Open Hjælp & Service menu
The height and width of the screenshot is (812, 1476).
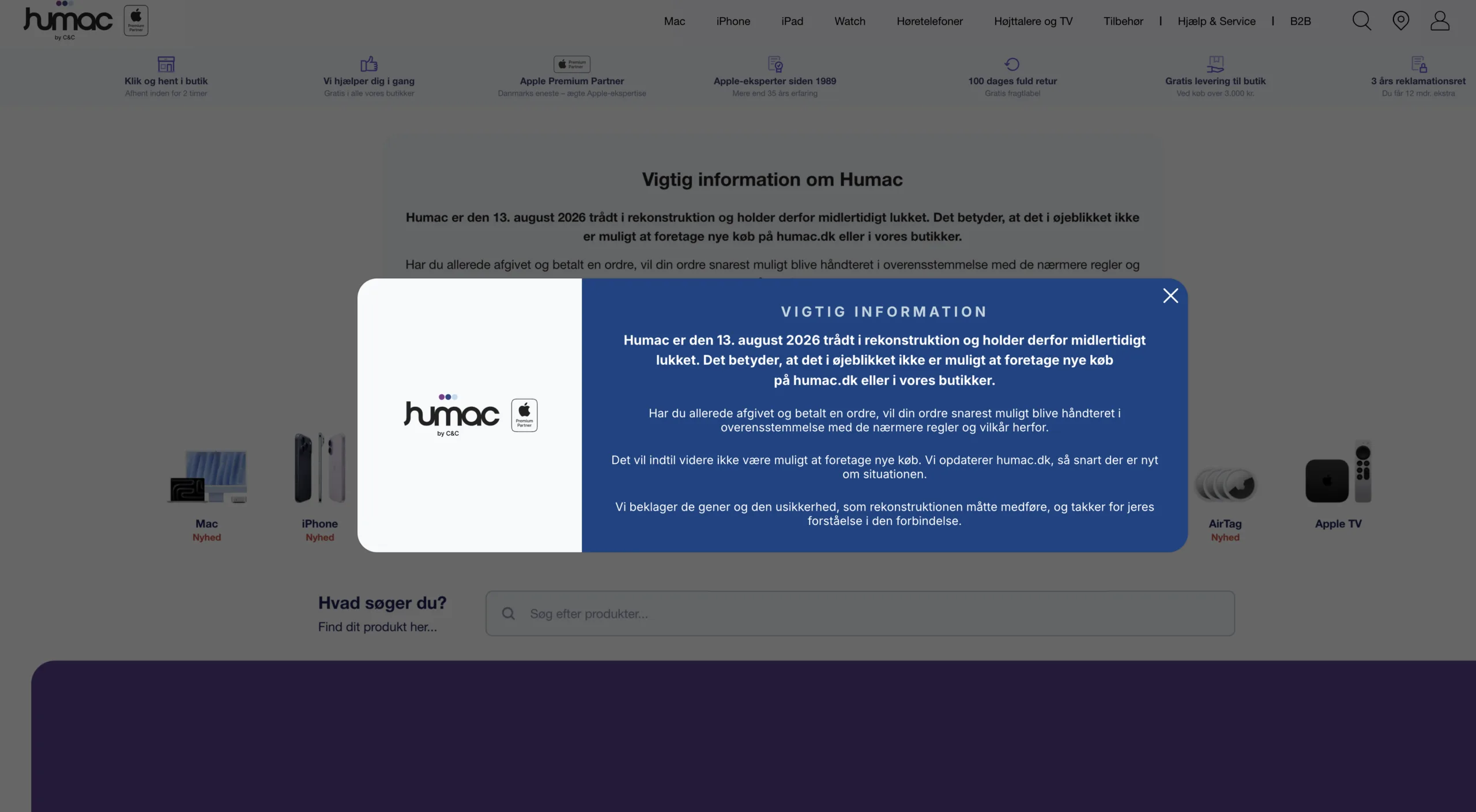[x=1216, y=21]
